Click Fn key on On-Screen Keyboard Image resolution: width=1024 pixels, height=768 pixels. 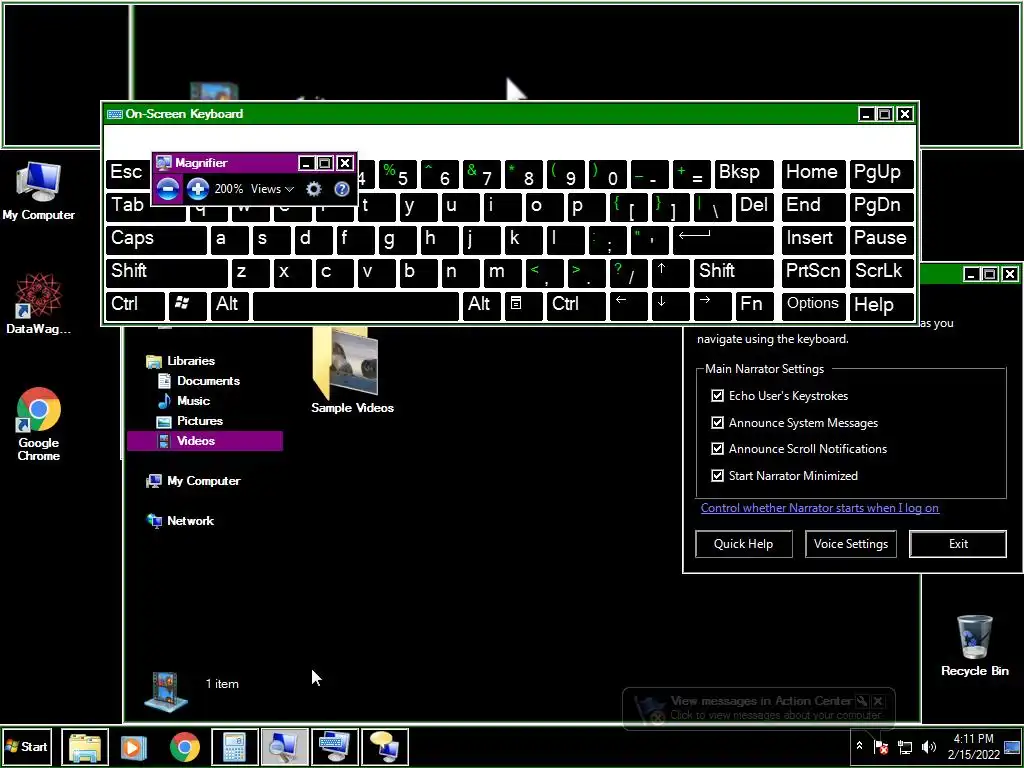[x=755, y=305]
